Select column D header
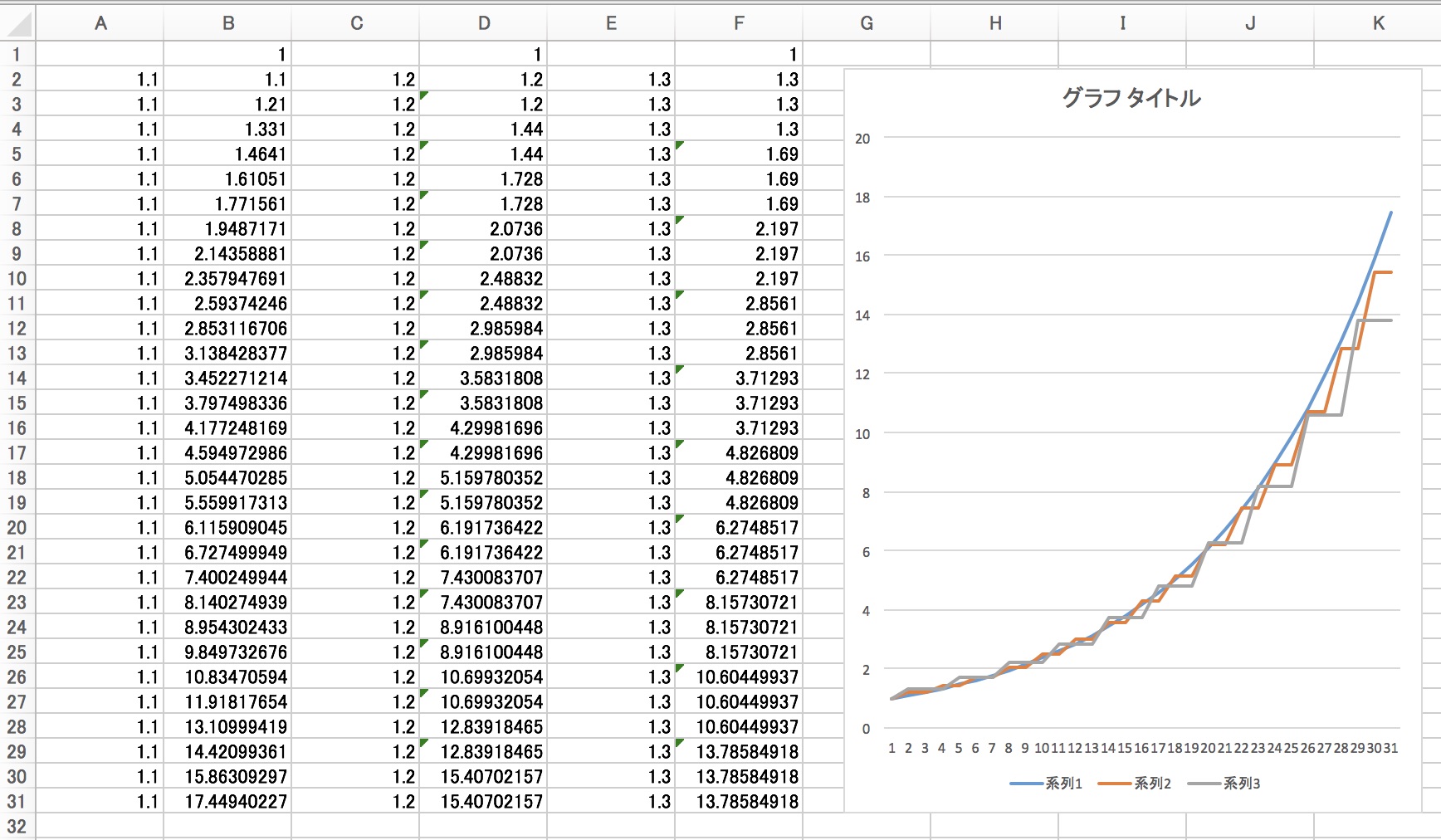 click(484, 23)
